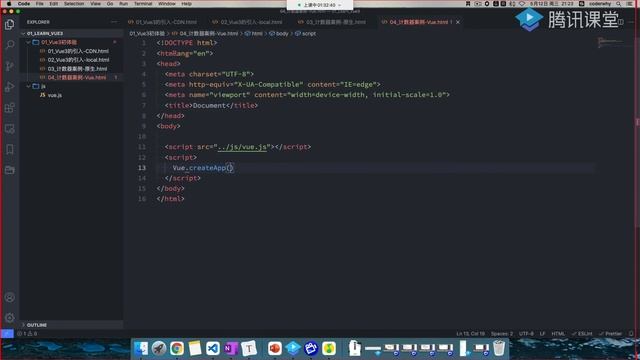Switch to 01_Vue3 CDN.html editor tab
The height and width of the screenshot is (360, 640).
162,22
